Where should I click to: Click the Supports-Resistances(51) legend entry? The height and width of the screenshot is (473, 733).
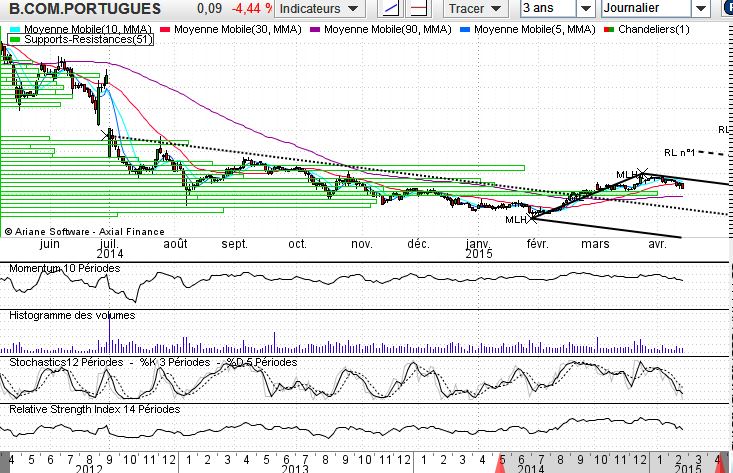tap(67, 40)
